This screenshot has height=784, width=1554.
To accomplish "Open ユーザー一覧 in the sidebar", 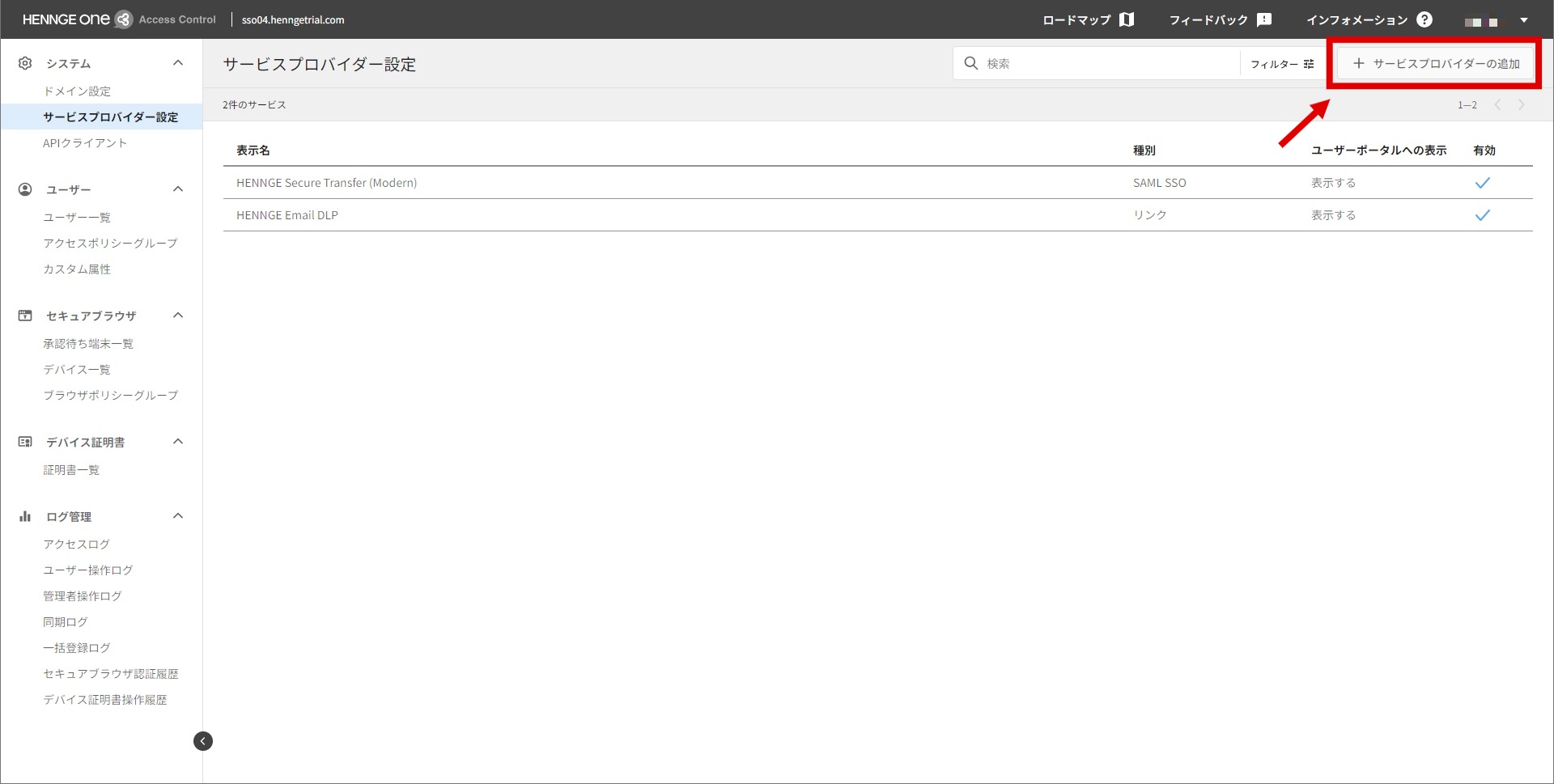I will point(77,218).
